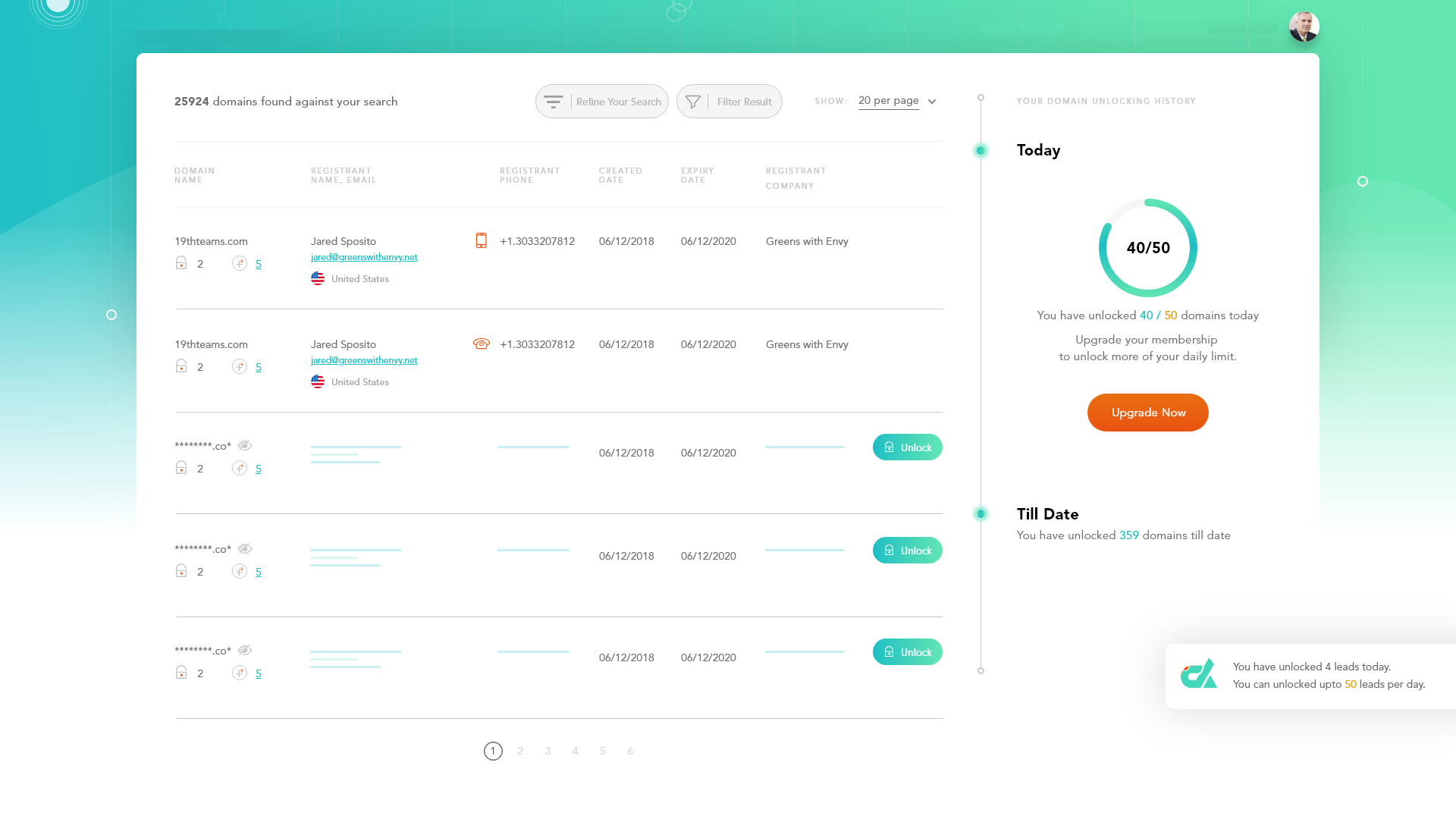
Task: Open the '5' link in the second masked row
Action: [259, 572]
